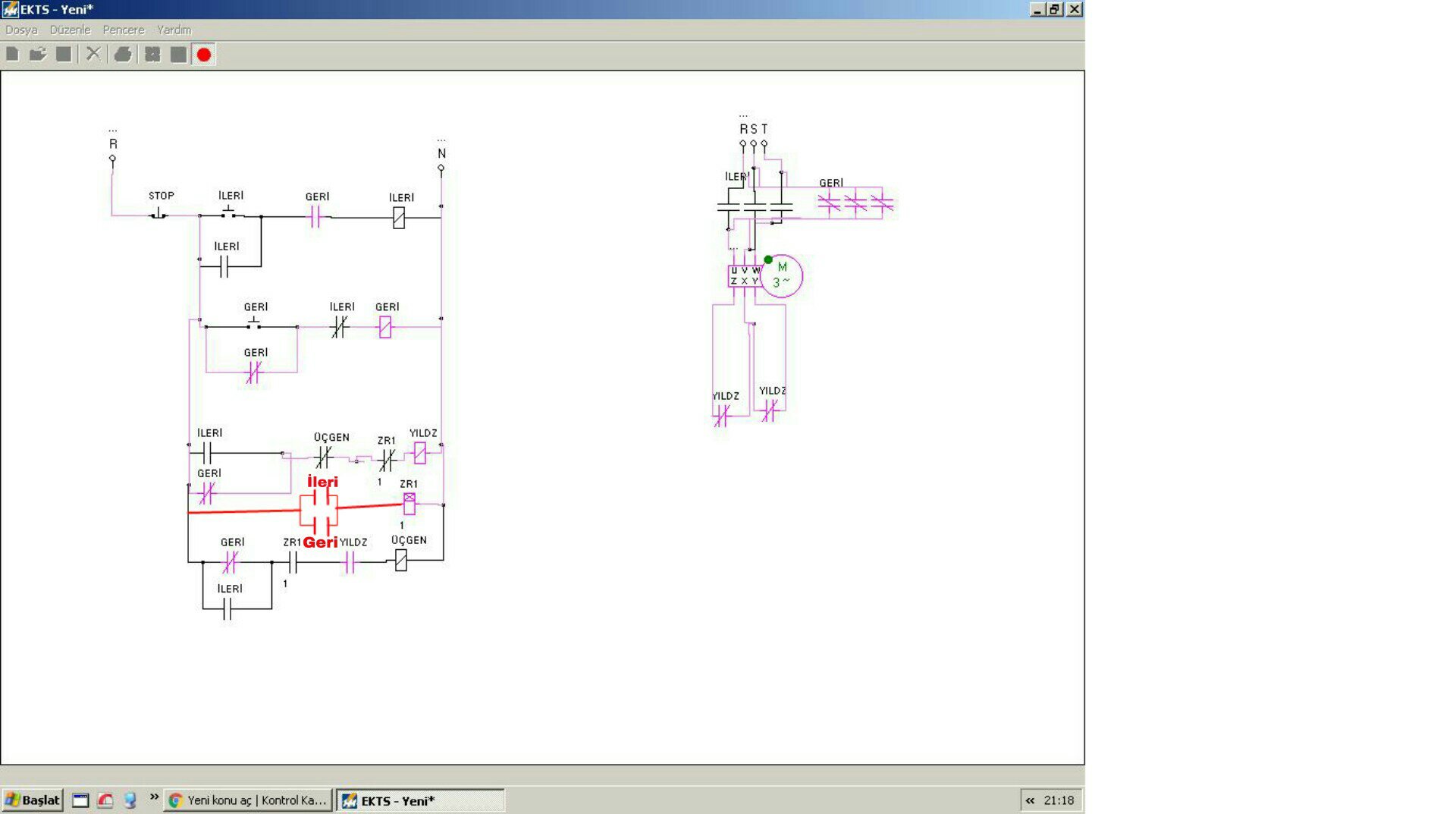This screenshot has width=1456, height=814.
Task: Click the Save toolbar icon
Action: (64, 54)
